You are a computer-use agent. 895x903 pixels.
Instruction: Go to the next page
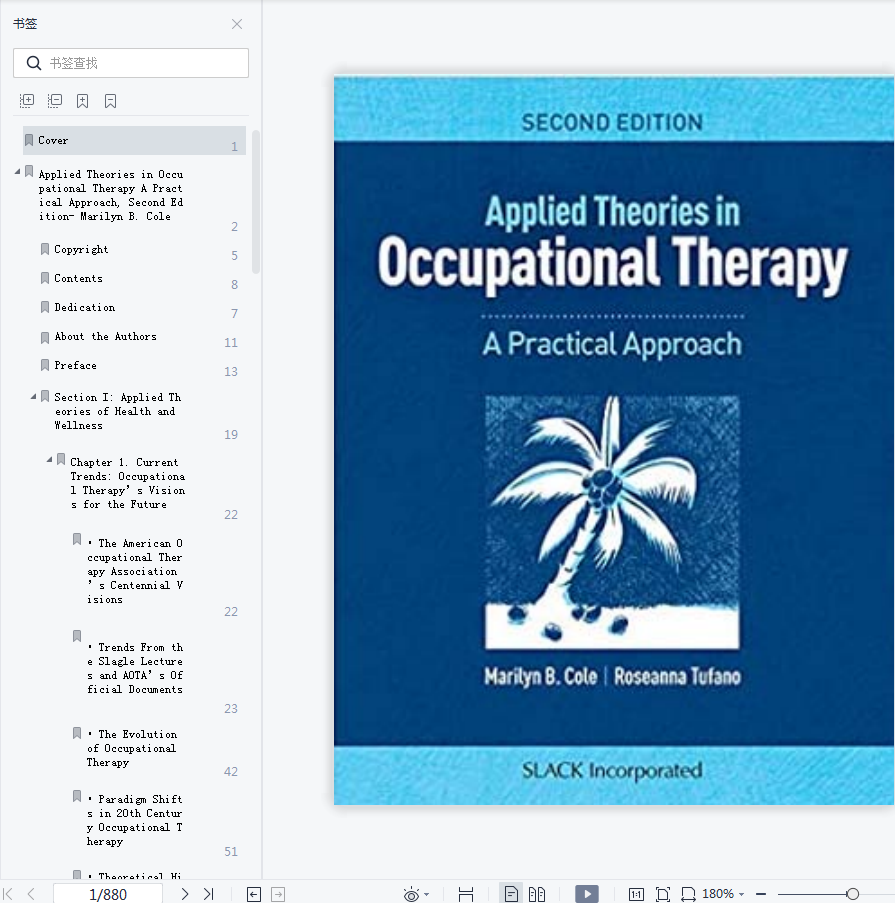pyautogui.click(x=185, y=894)
